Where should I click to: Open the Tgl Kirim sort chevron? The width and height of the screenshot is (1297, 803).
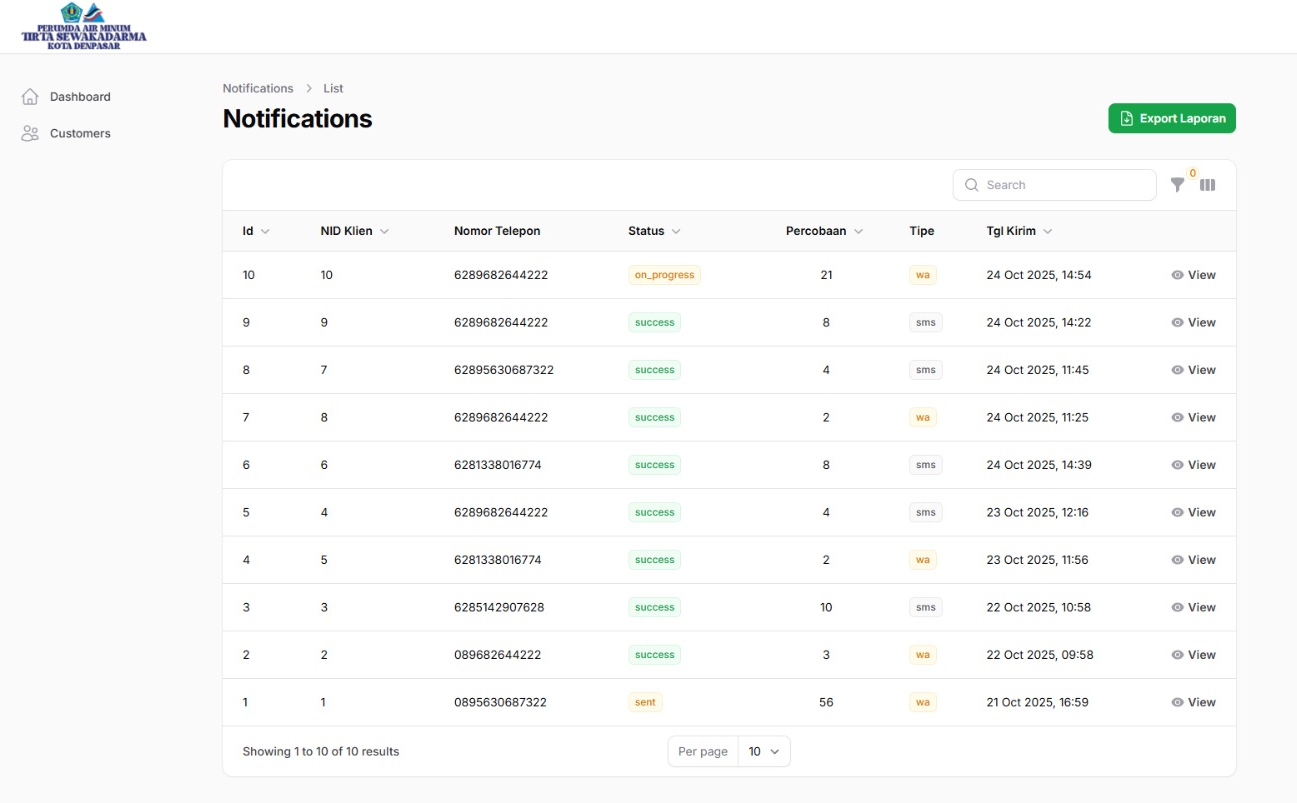pyautogui.click(x=1047, y=231)
